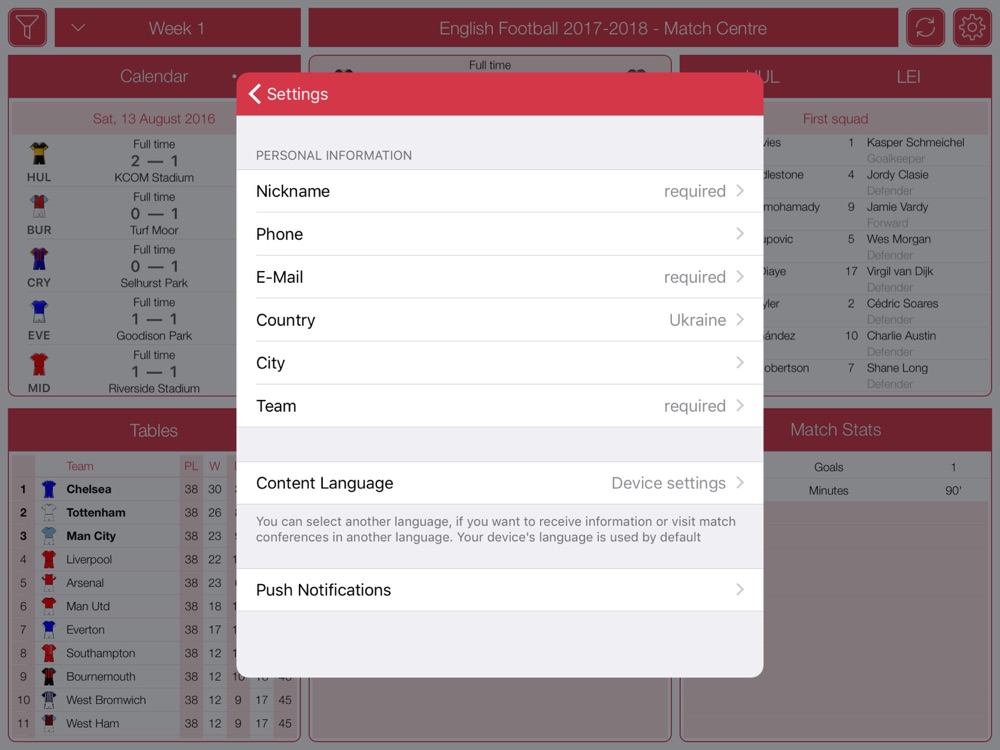Click the West Ham jersey icon in Tables

point(48,723)
